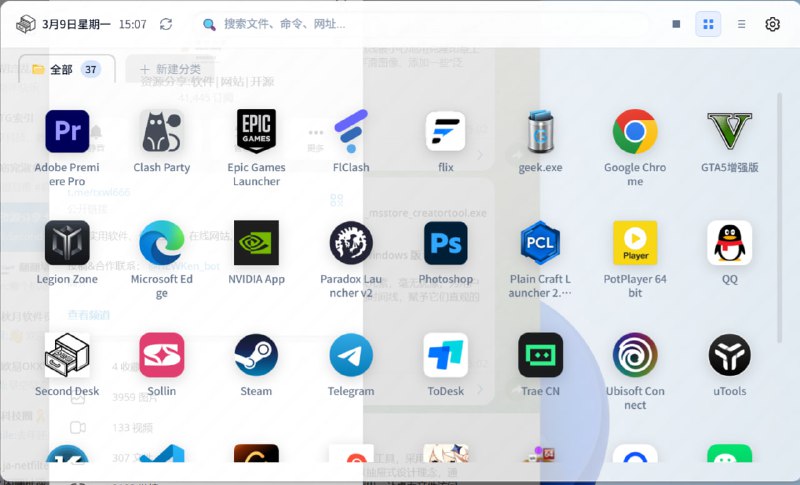
Task: Launch Trae CN icon
Action: pyautogui.click(x=540, y=355)
